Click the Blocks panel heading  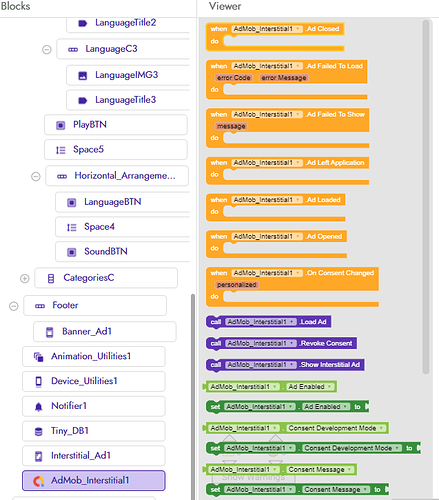tap(15, 6)
